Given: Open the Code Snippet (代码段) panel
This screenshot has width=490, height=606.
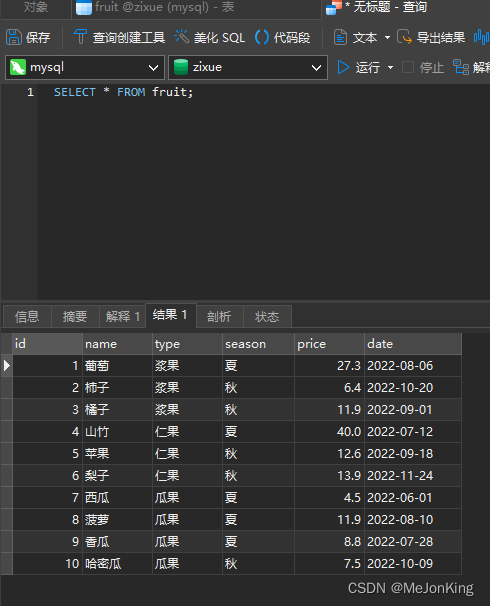Looking at the screenshot, I should pyautogui.click(x=282, y=37).
